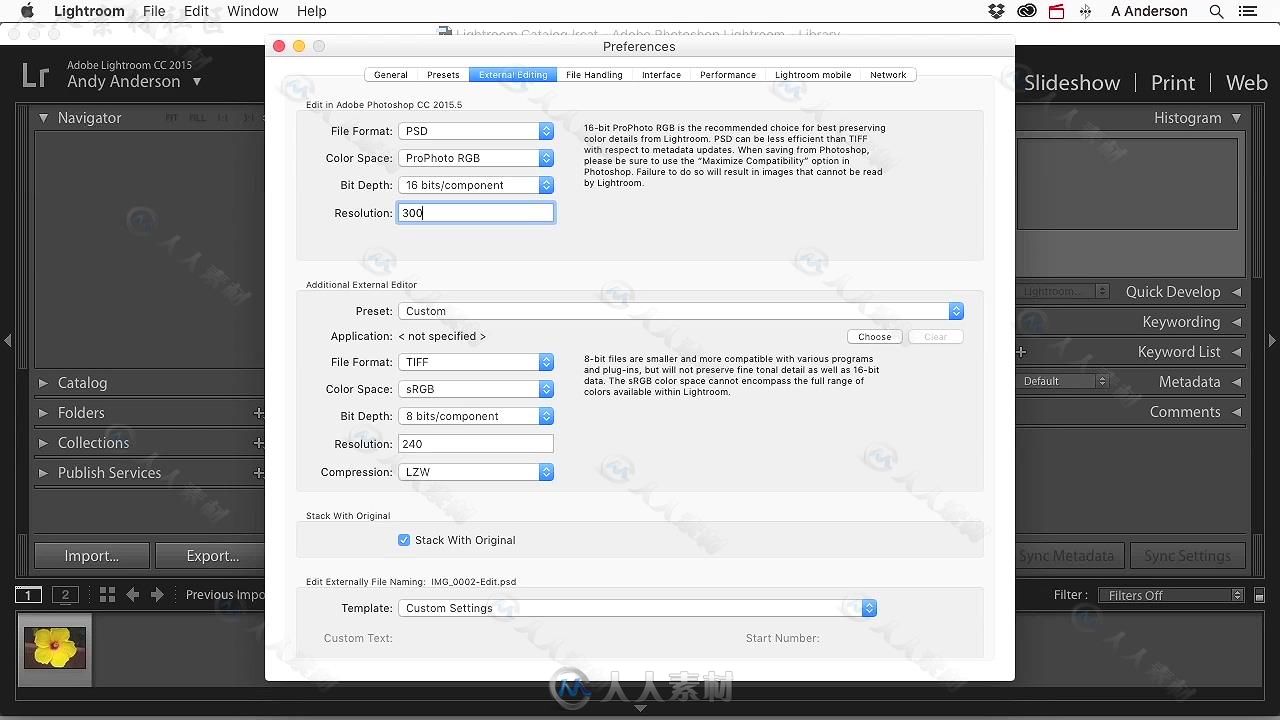The height and width of the screenshot is (720, 1280).
Task: Add keyword with Keyword List plus icon
Action: click(x=1021, y=352)
